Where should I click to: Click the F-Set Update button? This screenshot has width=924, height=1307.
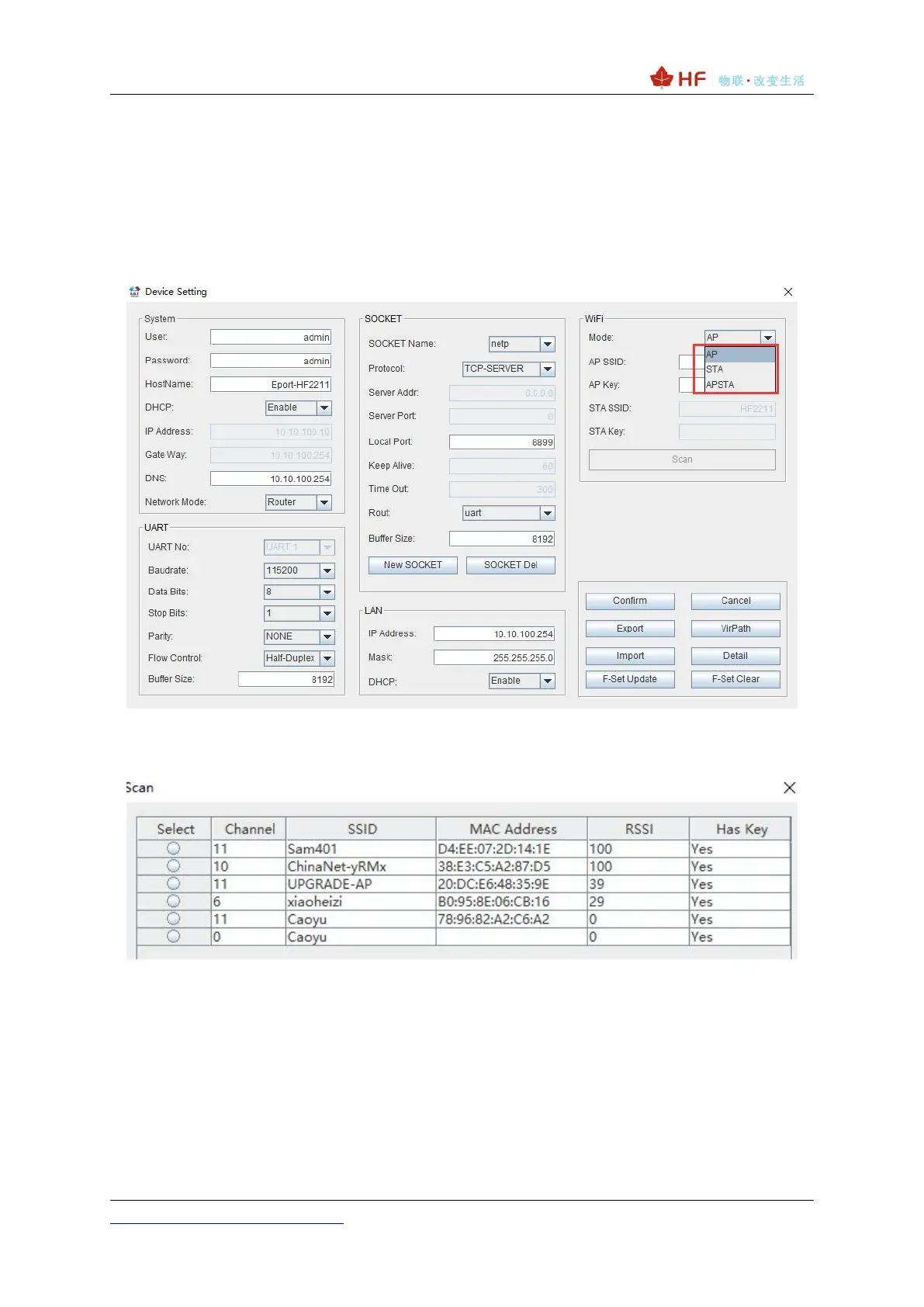(630, 679)
